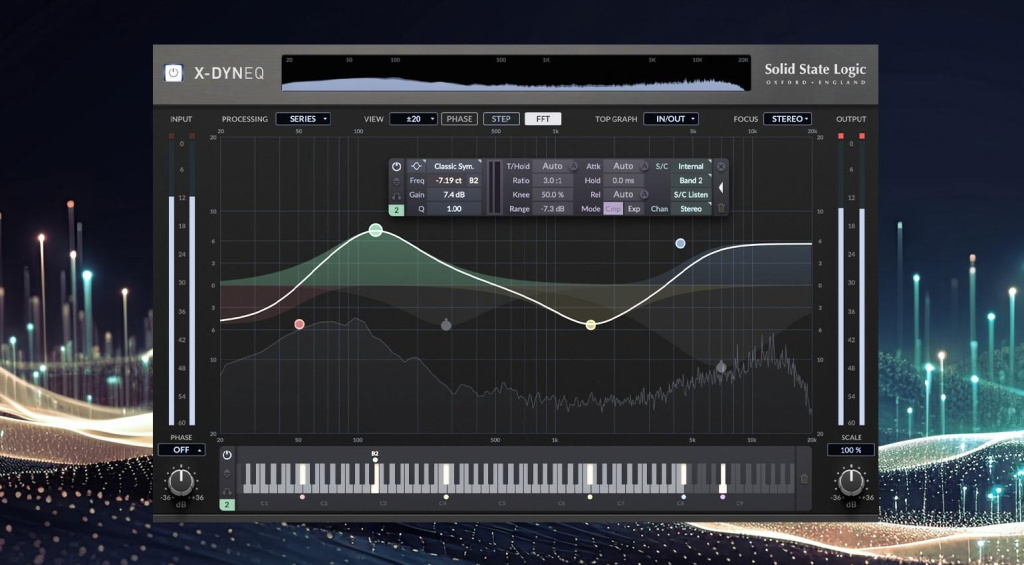Select Cmp dynamics mode
Screen dimensions: 1024x565
pyautogui.click(x=613, y=209)
